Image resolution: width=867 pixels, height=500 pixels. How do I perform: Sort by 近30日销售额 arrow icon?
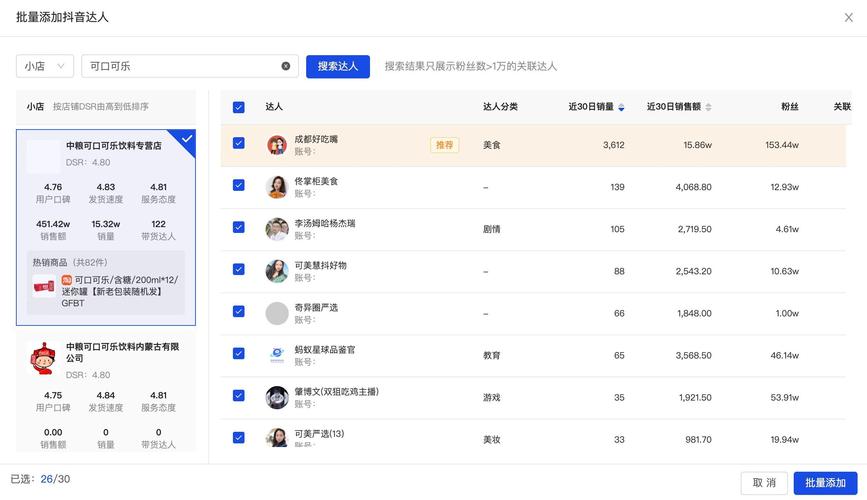708,107
